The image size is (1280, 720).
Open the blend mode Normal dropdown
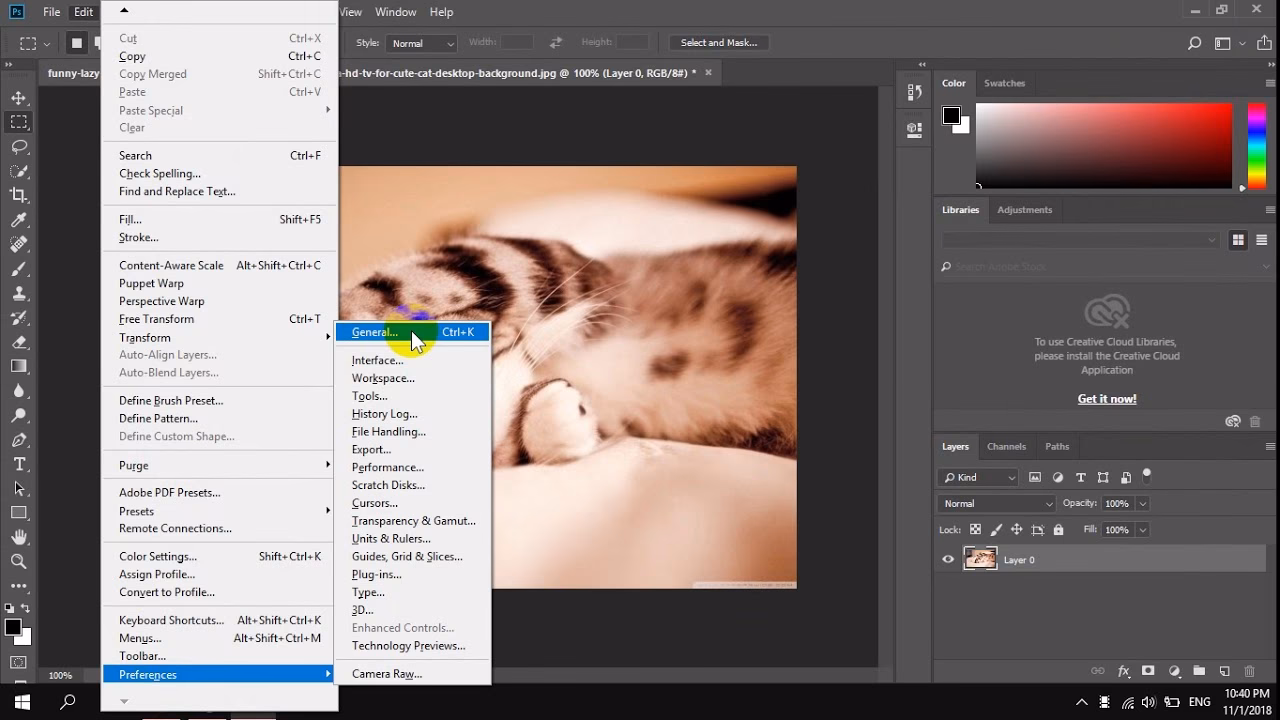pyautogui.click(x=994, y=503)
